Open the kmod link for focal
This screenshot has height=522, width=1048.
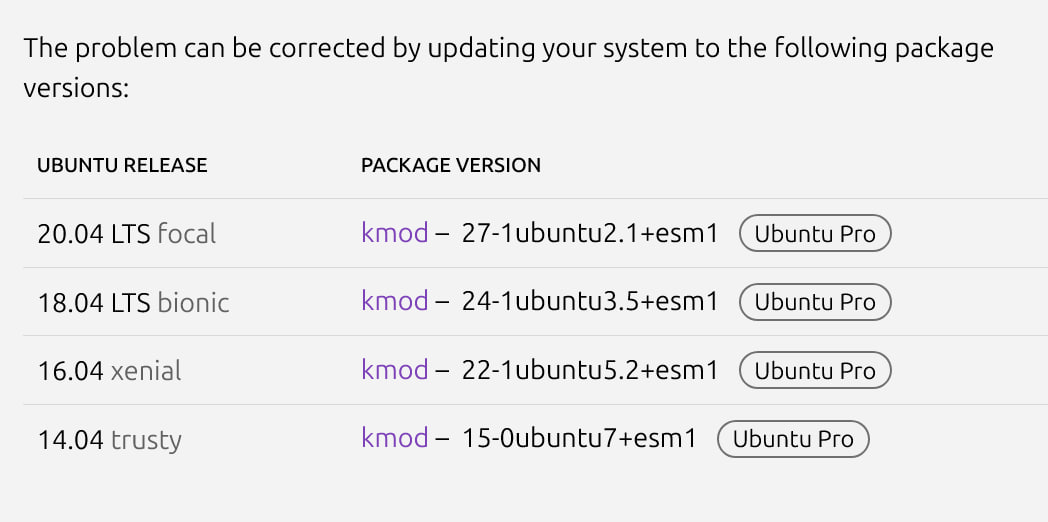tap(394, 233)
